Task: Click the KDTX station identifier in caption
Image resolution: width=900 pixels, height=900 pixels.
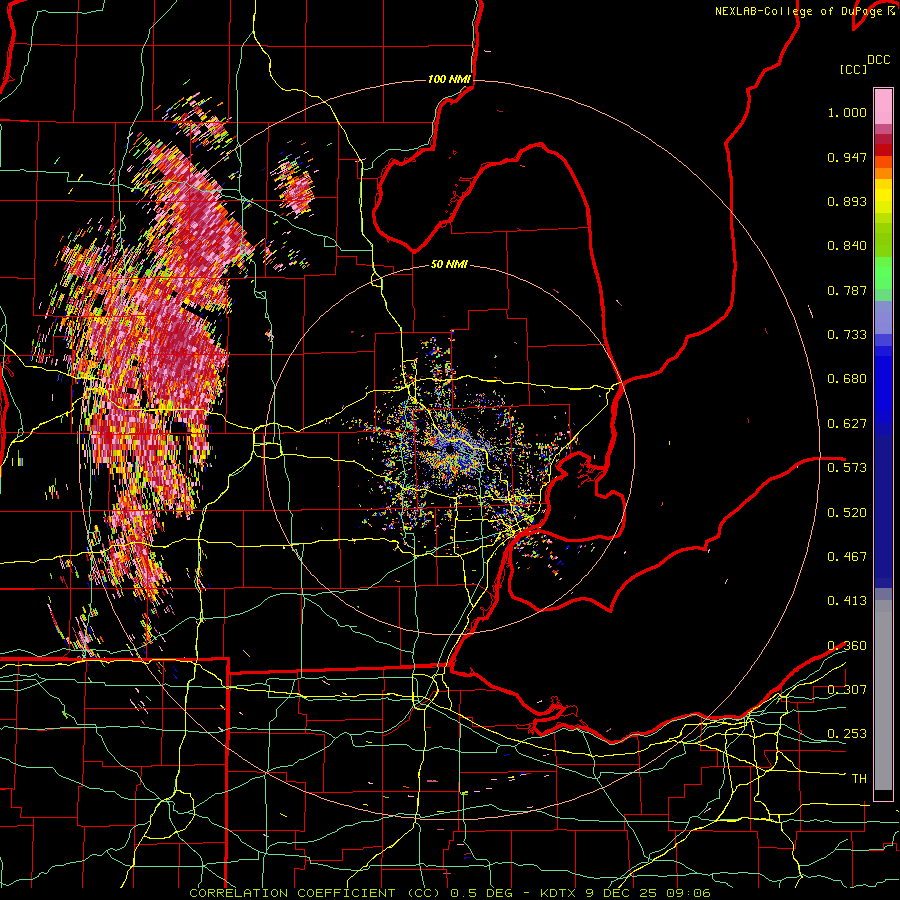Action: [x=560, y=893]
